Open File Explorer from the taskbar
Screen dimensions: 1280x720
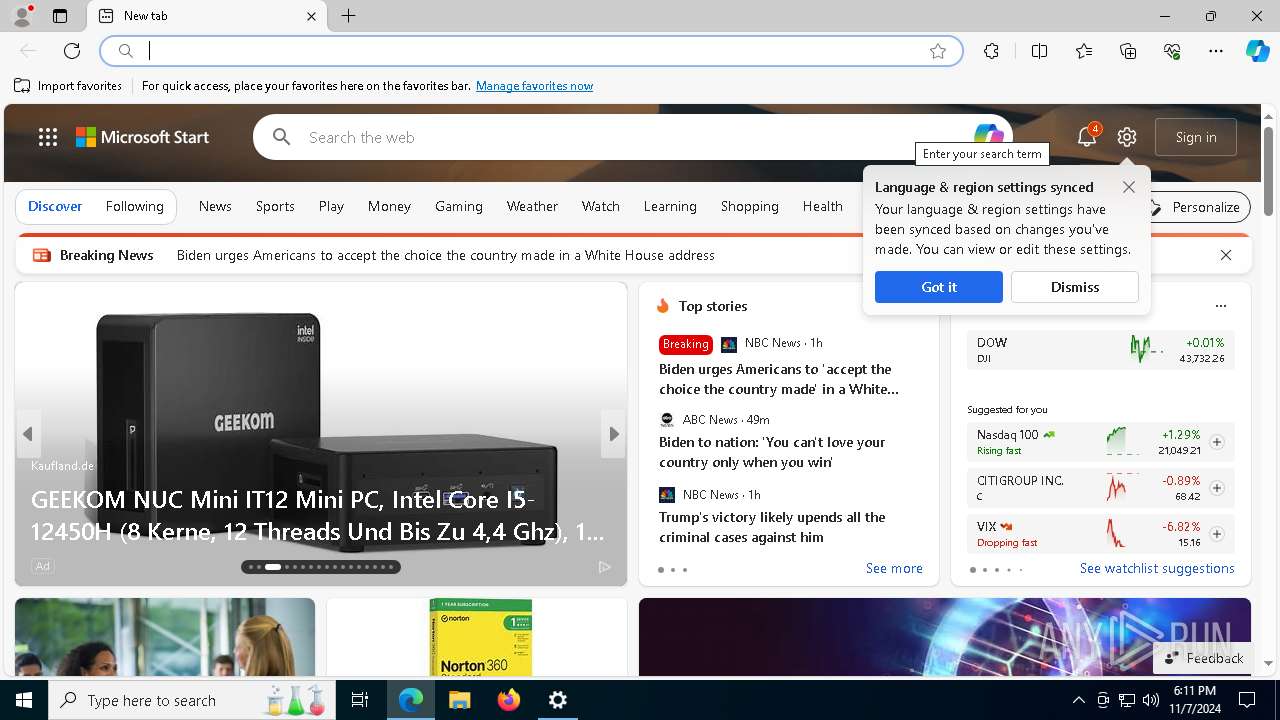point(459,700)
